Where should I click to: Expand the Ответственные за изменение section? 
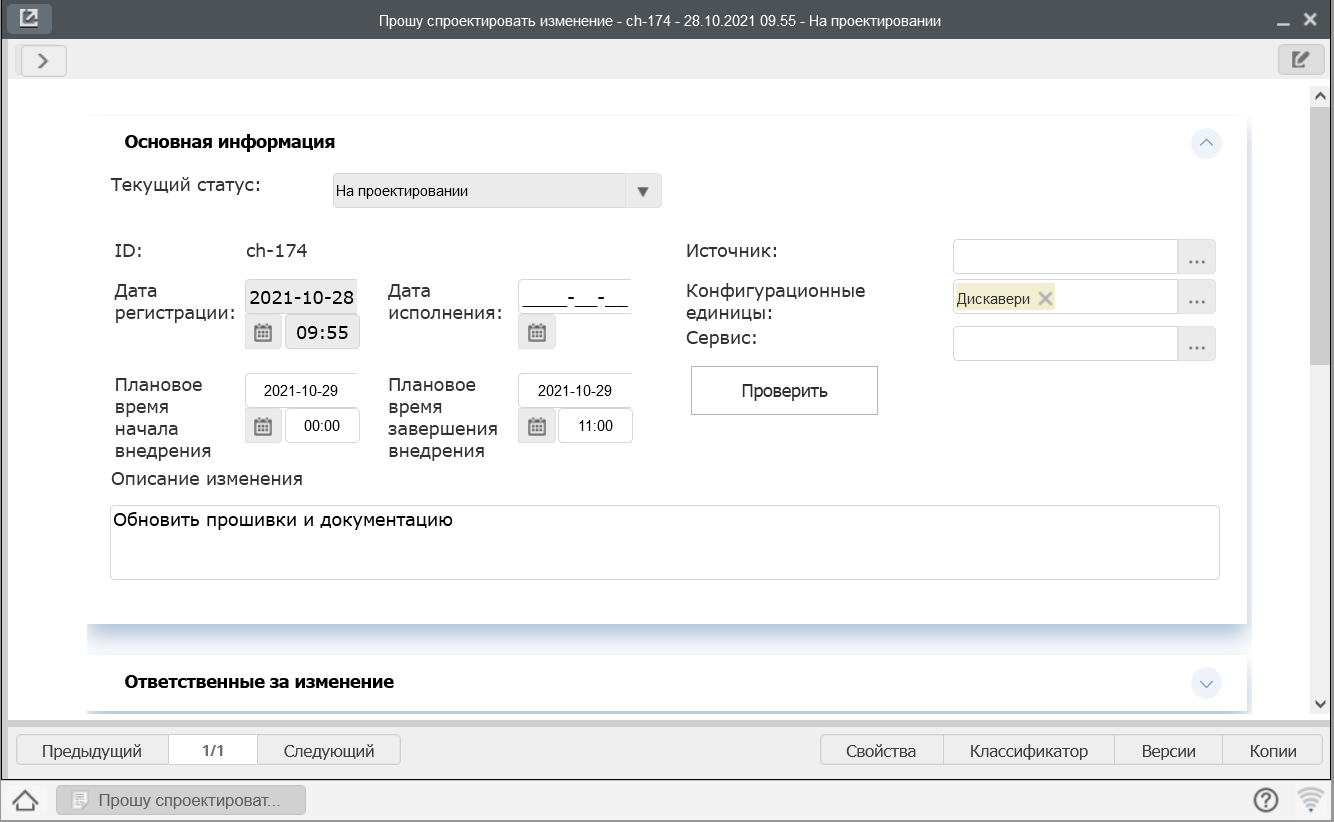(x=1206, y=683)
